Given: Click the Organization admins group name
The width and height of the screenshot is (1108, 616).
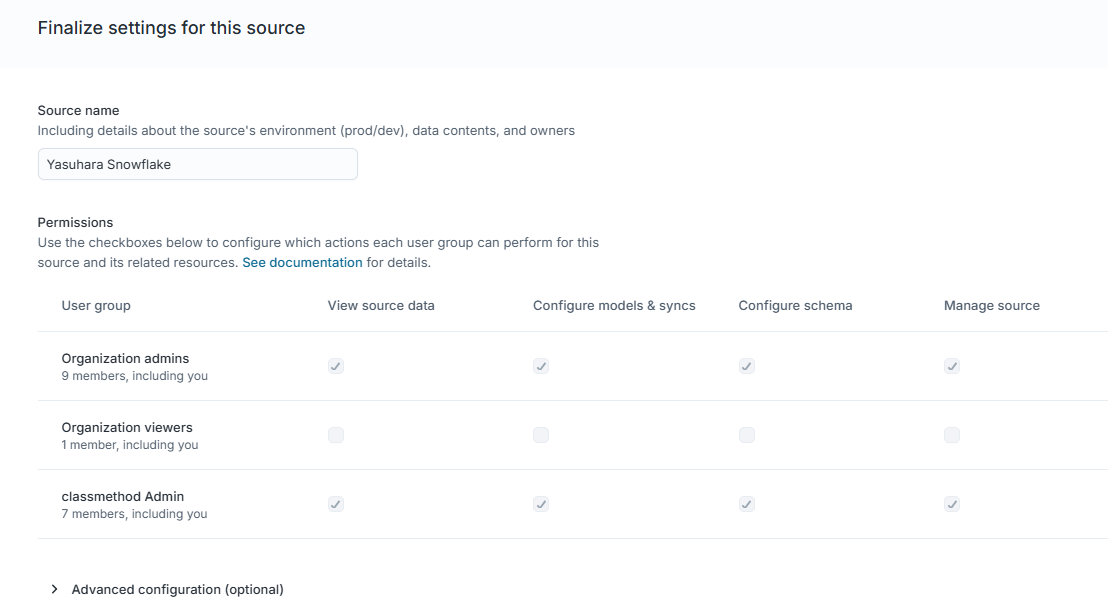Looking at the screenshot, I should [x=125, y=358].
